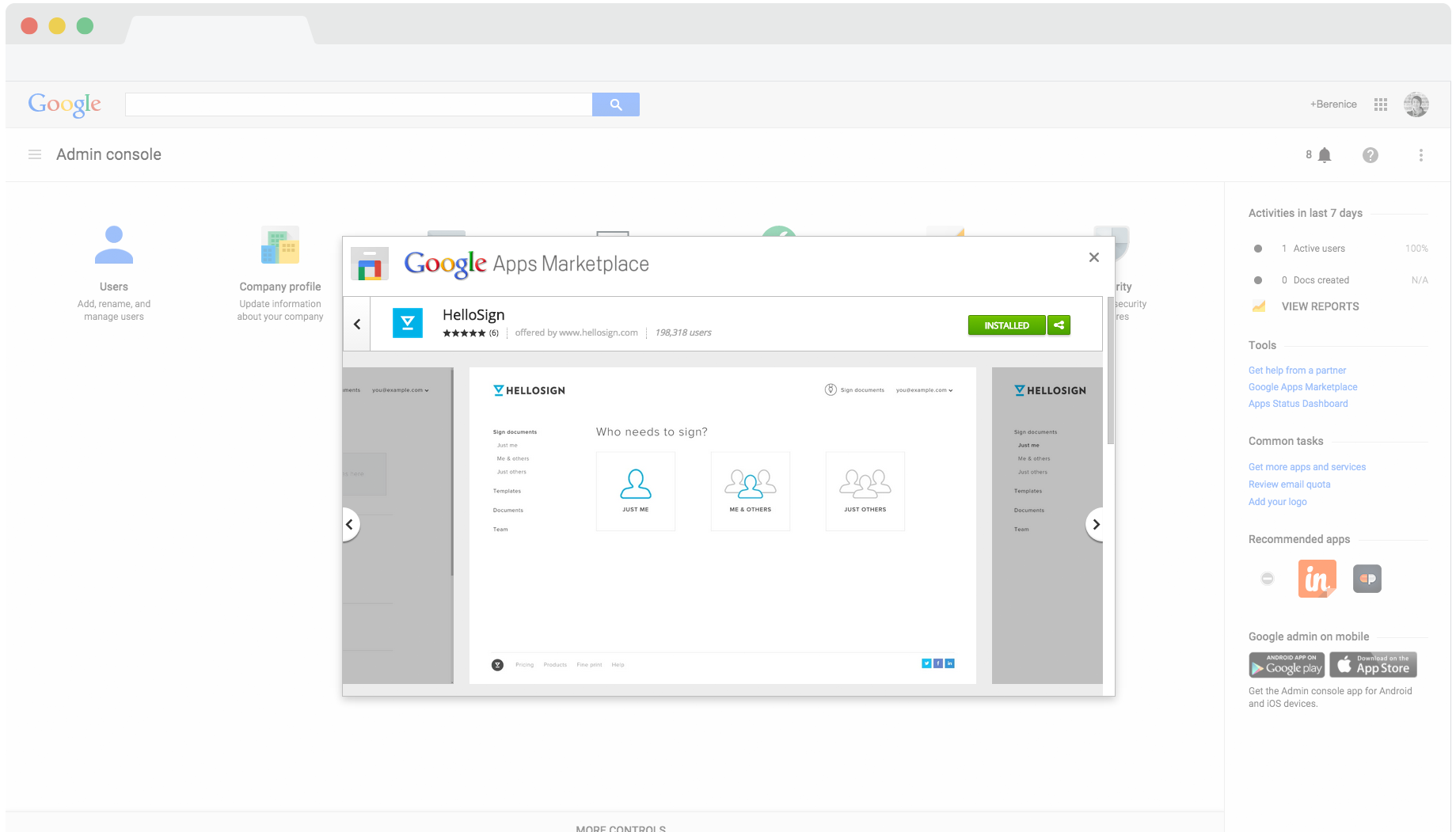
Task: Open VIEW REPORTS
Action: click(x=1321, y=306)
